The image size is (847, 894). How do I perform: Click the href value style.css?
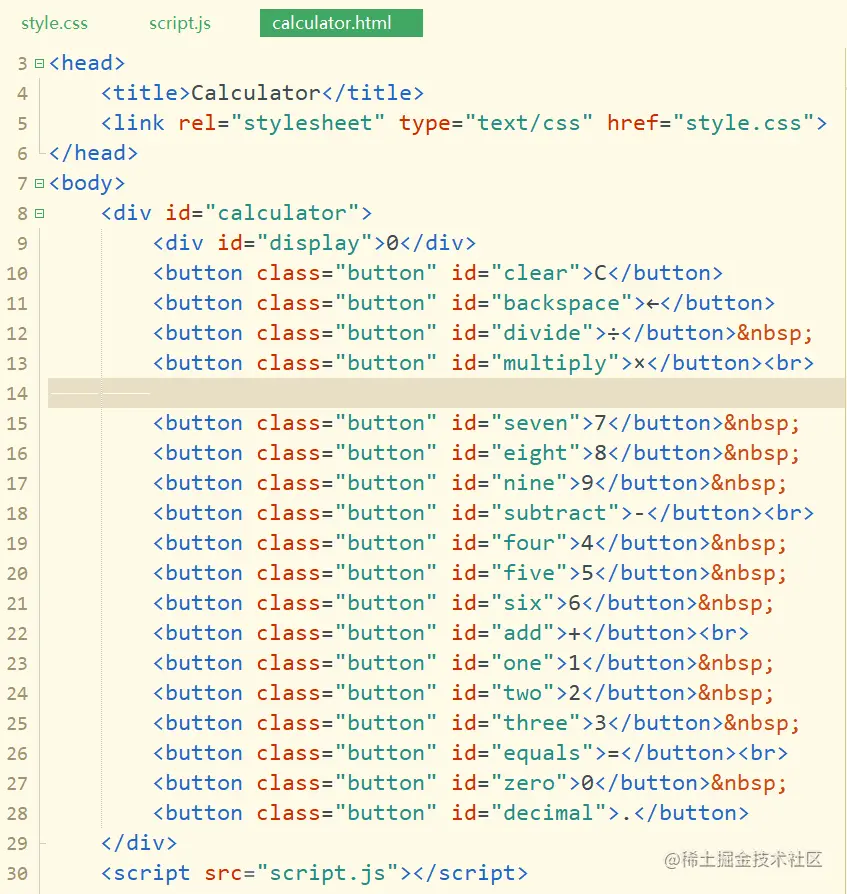743,123
